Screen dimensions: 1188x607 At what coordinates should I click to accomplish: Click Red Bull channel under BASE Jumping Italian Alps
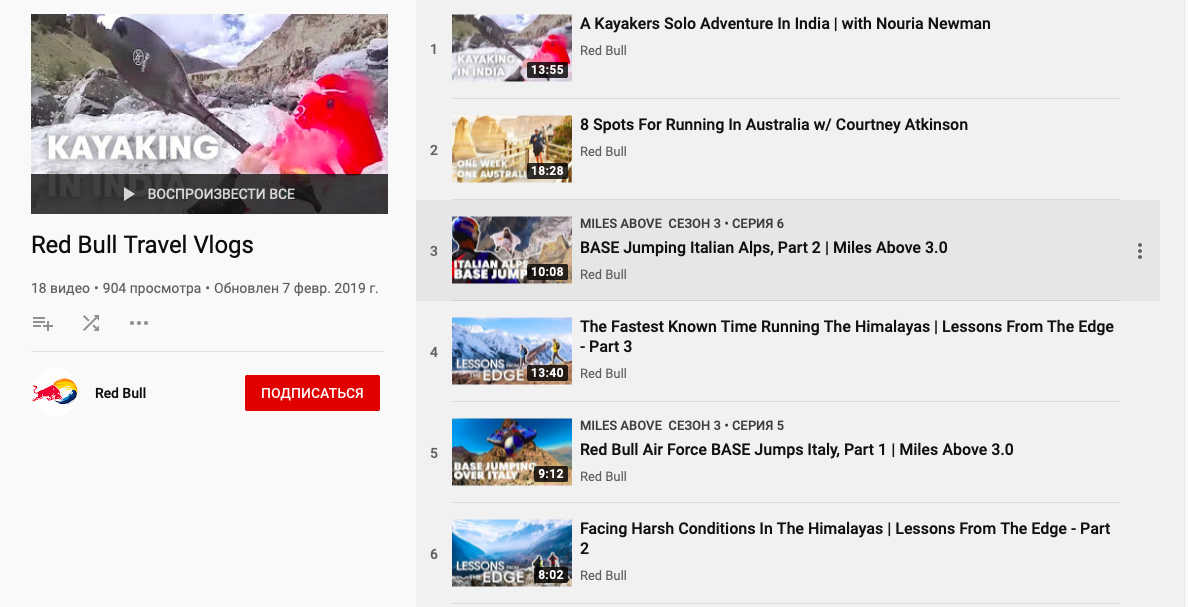click(603, 274)
